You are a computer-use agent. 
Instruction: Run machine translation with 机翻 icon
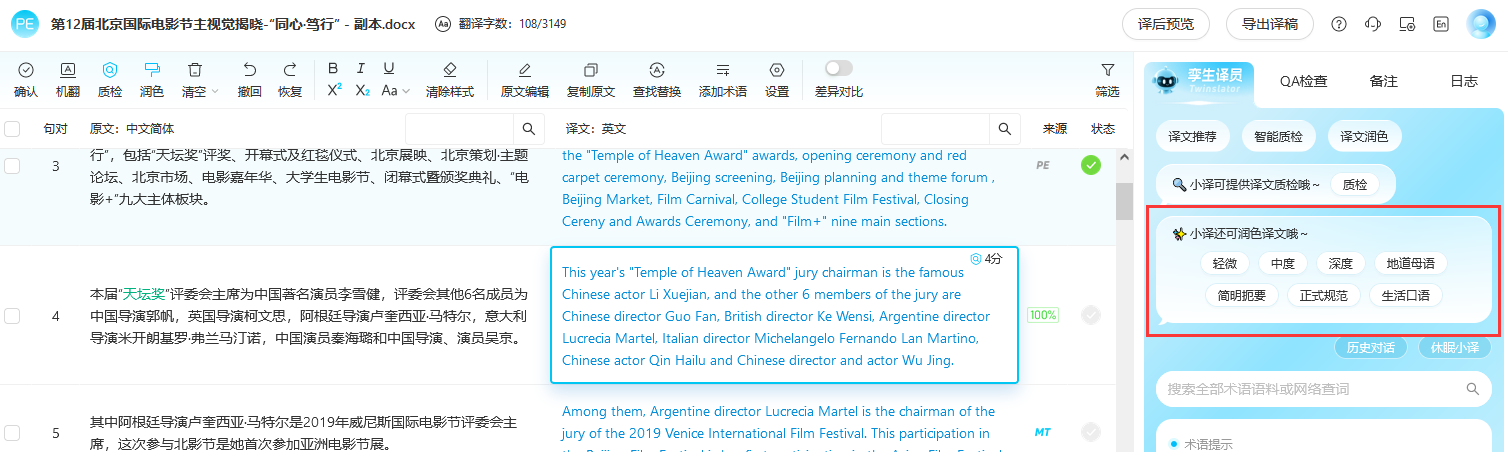coord(68,79)
